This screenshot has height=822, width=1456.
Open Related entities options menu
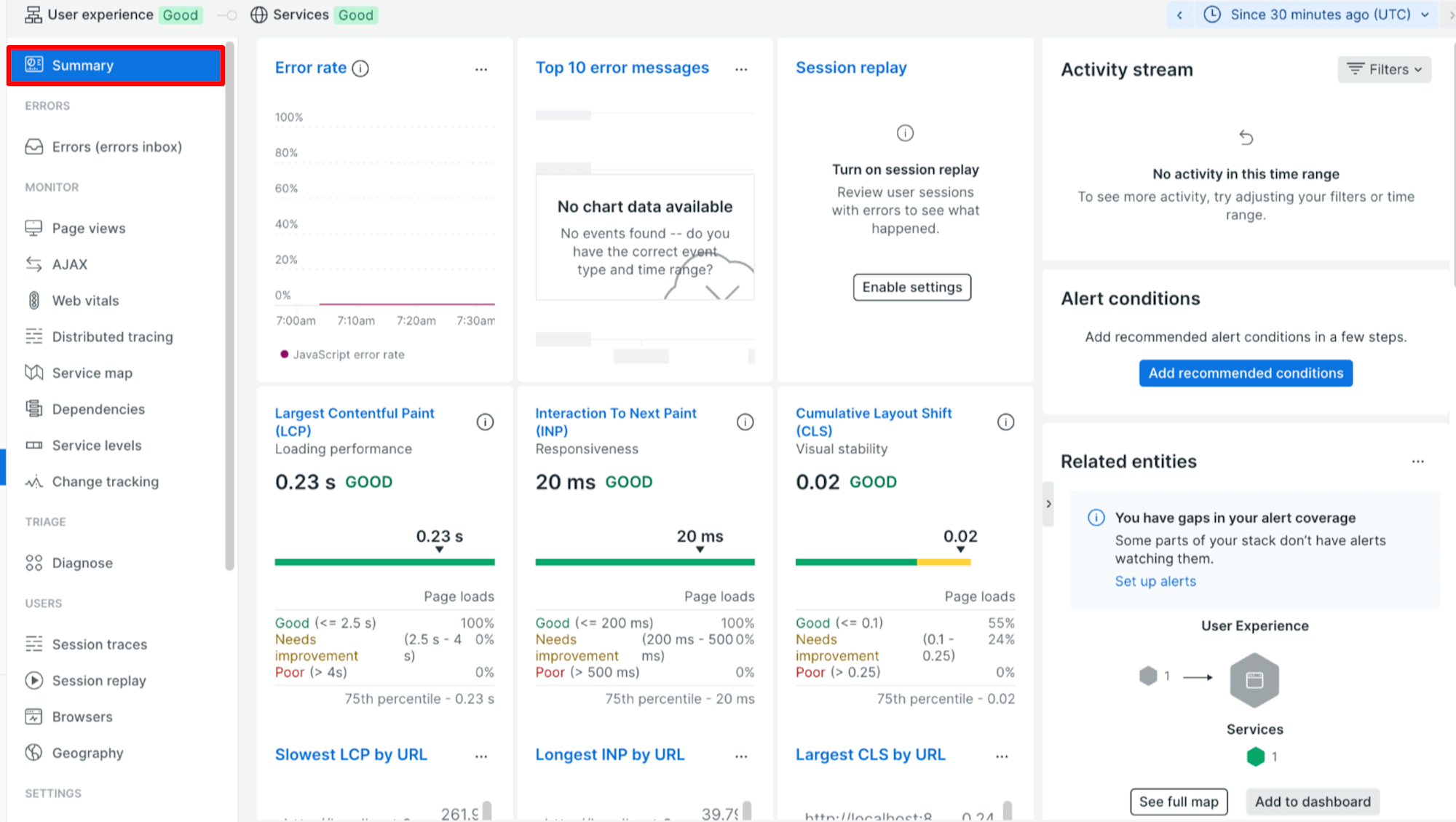(1418, 462)
